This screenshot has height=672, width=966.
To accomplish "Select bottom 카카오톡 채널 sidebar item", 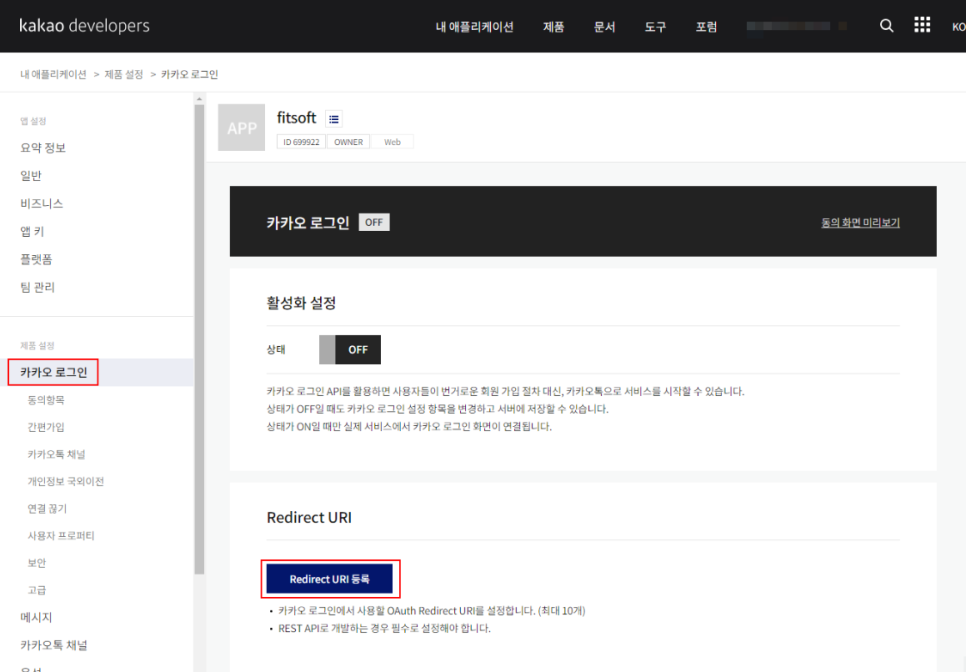I will [54, 646].
